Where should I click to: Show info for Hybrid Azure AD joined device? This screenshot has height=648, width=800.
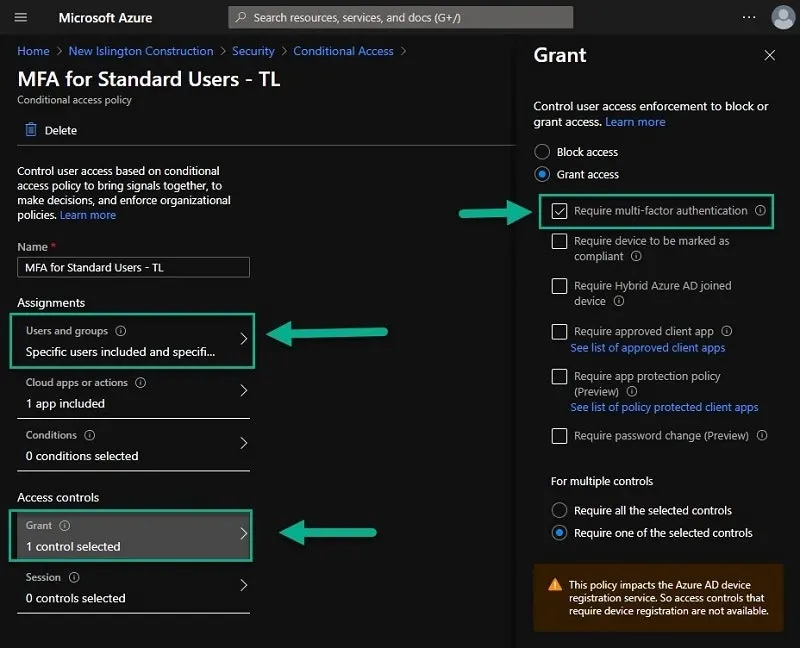coord(619,301)
